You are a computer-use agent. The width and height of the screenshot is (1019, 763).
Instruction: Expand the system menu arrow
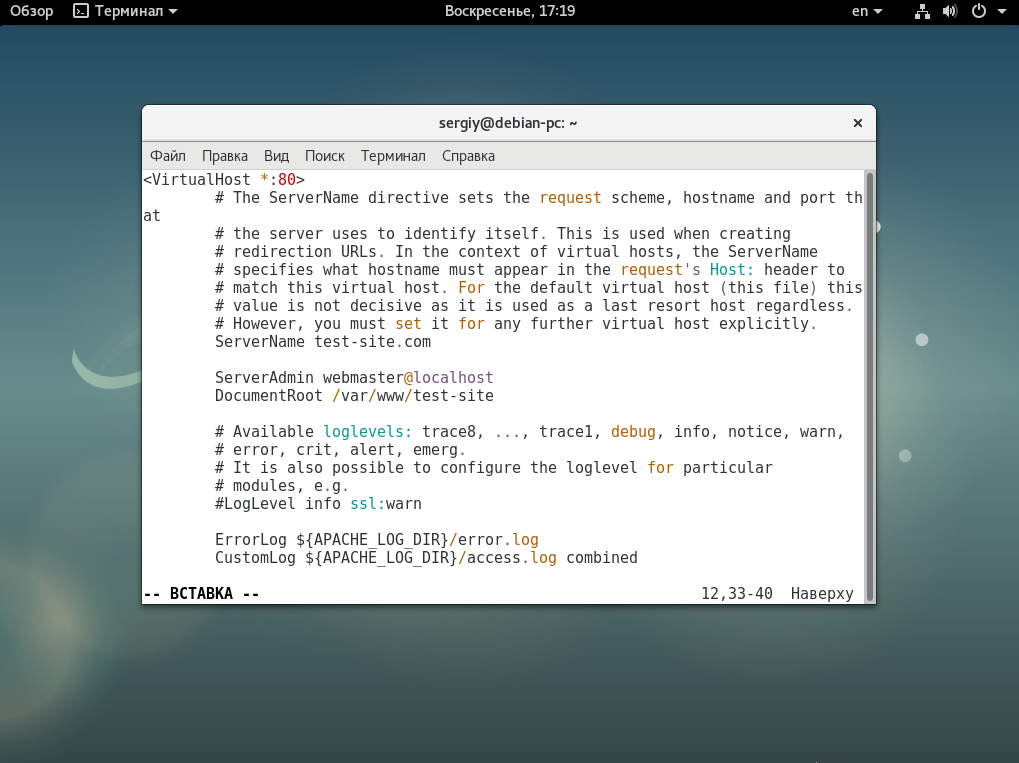1000,11
